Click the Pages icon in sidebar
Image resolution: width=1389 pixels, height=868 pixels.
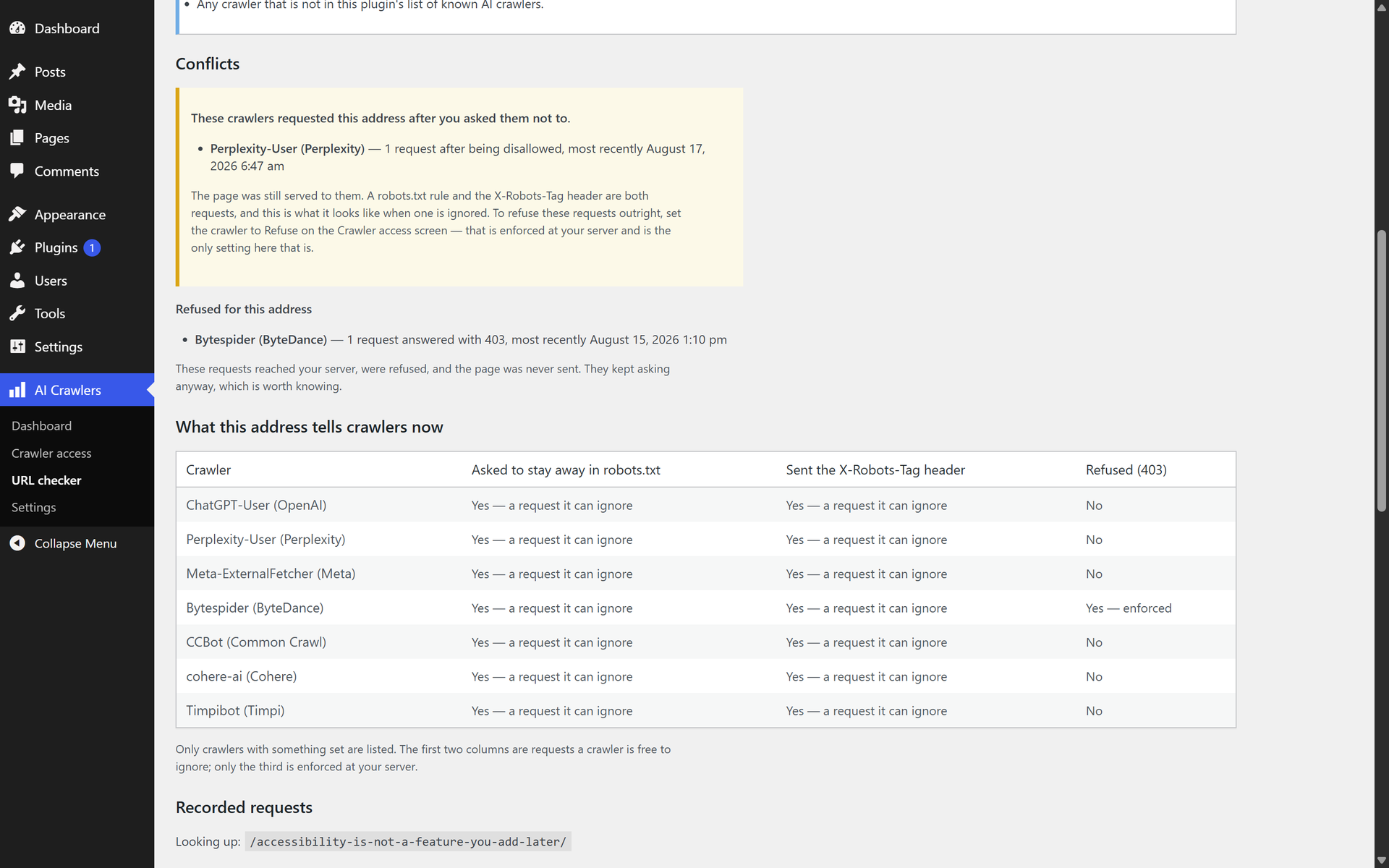click(x=17, y=137)
